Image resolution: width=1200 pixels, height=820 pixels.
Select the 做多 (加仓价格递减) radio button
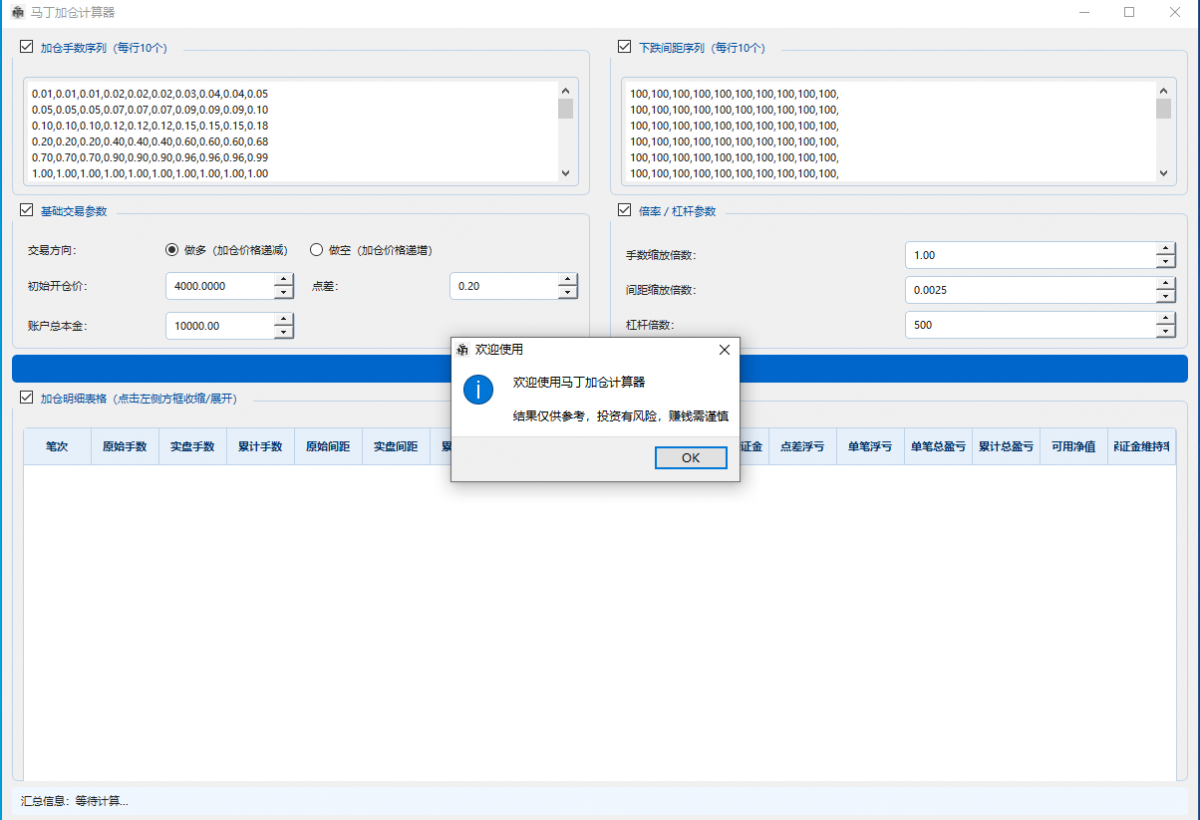172,250
